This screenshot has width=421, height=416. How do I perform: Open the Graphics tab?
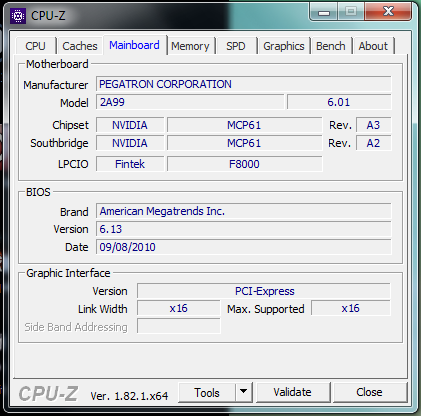(x=284, y=46)
